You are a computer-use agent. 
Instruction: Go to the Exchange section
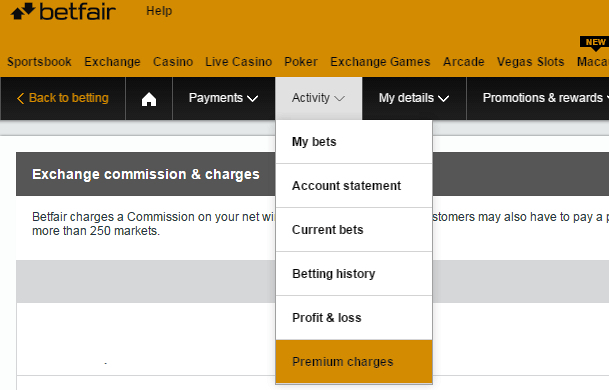tap(112, 62)
